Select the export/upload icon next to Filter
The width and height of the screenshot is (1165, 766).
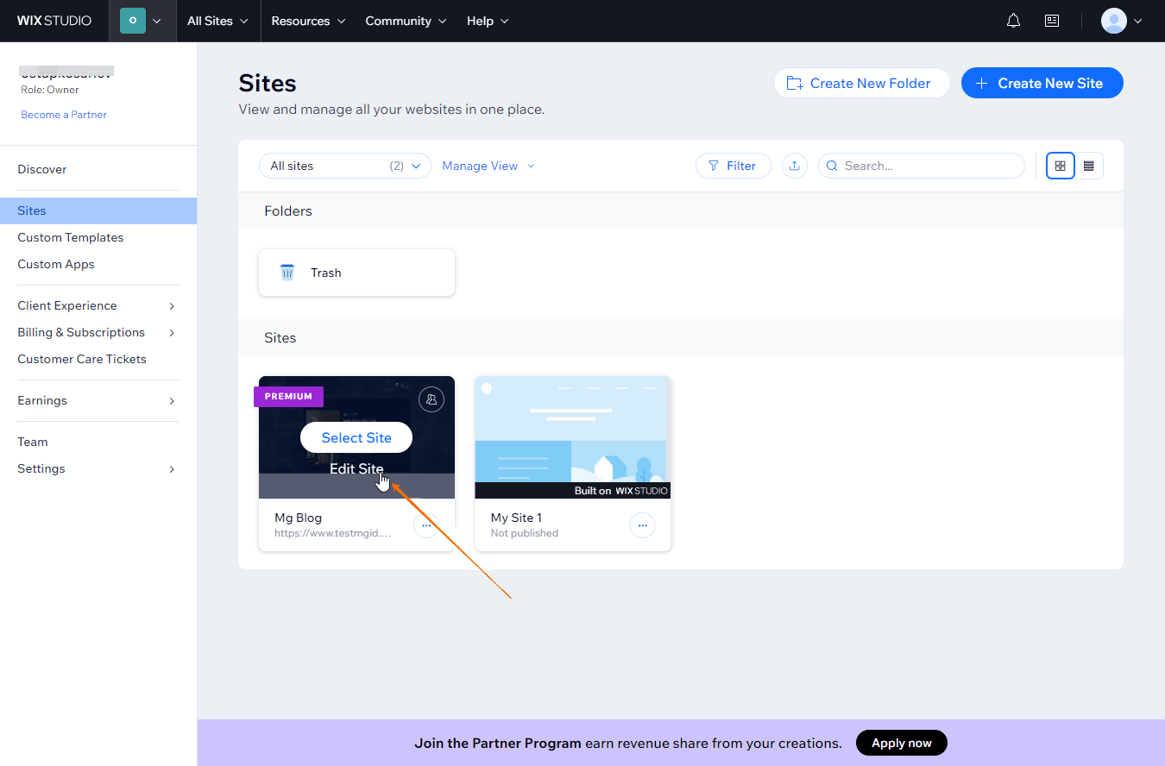[x=794, y=165]
